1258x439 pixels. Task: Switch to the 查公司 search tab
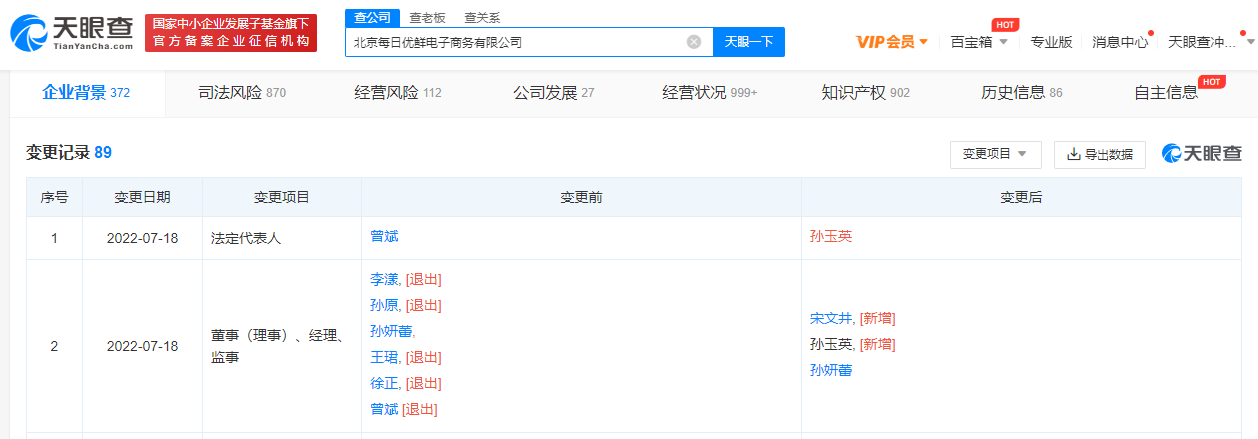point(372,17)
